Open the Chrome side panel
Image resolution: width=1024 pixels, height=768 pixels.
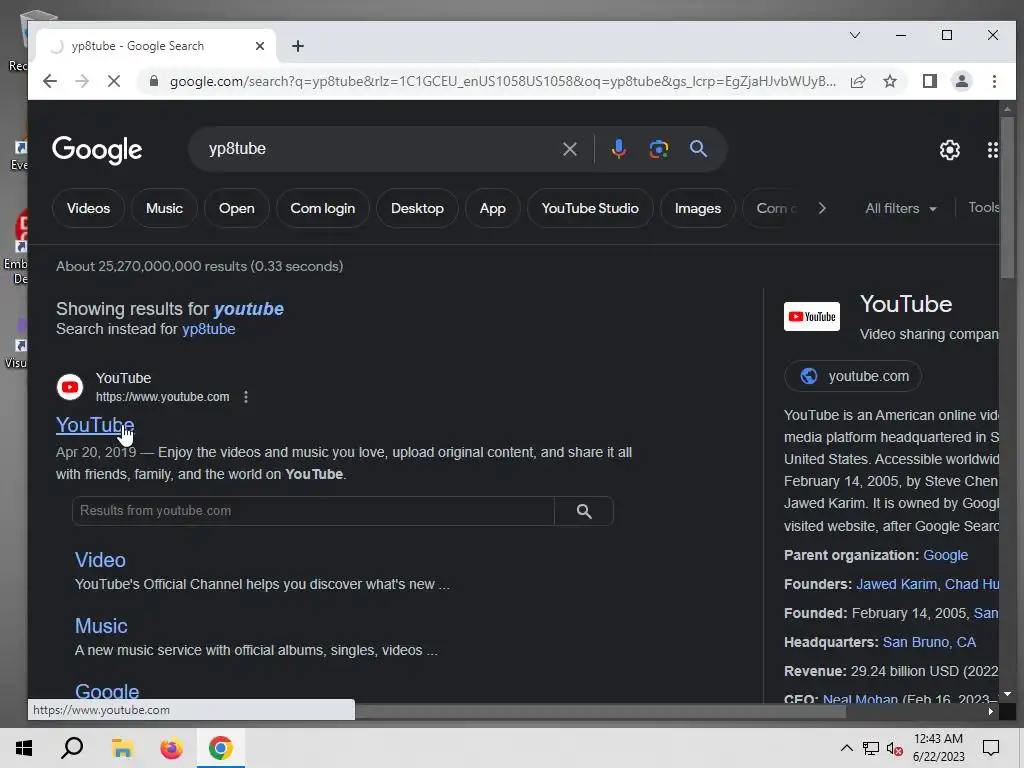coord(930,81)
